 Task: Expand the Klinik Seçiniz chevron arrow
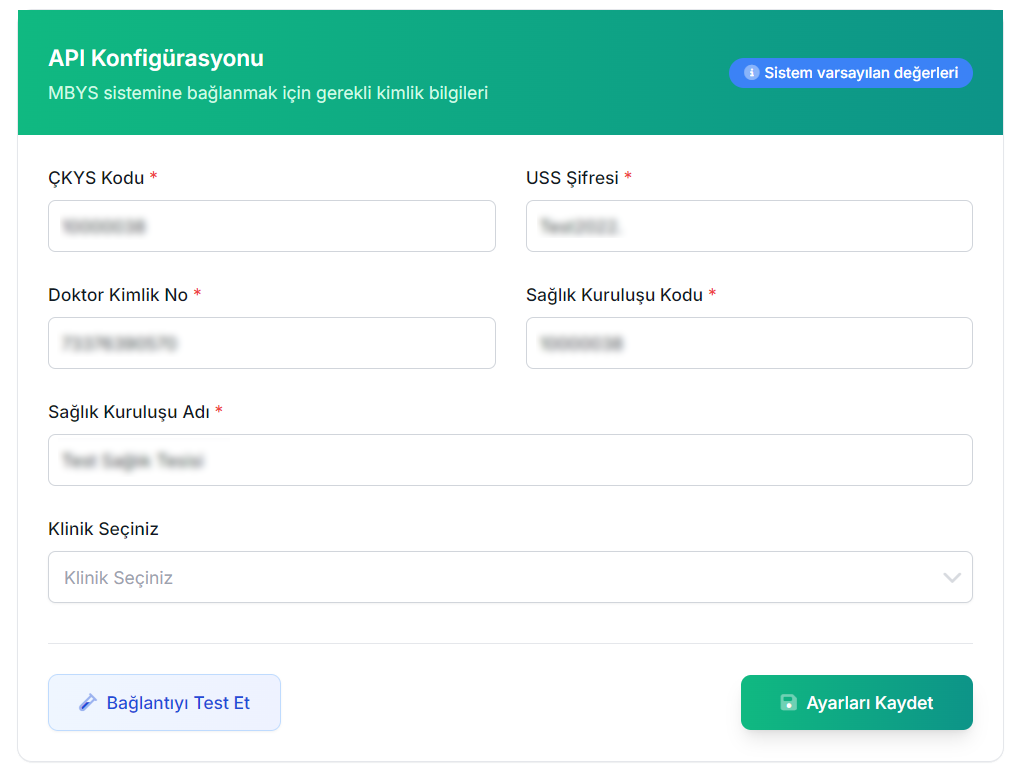coord(951,578)
